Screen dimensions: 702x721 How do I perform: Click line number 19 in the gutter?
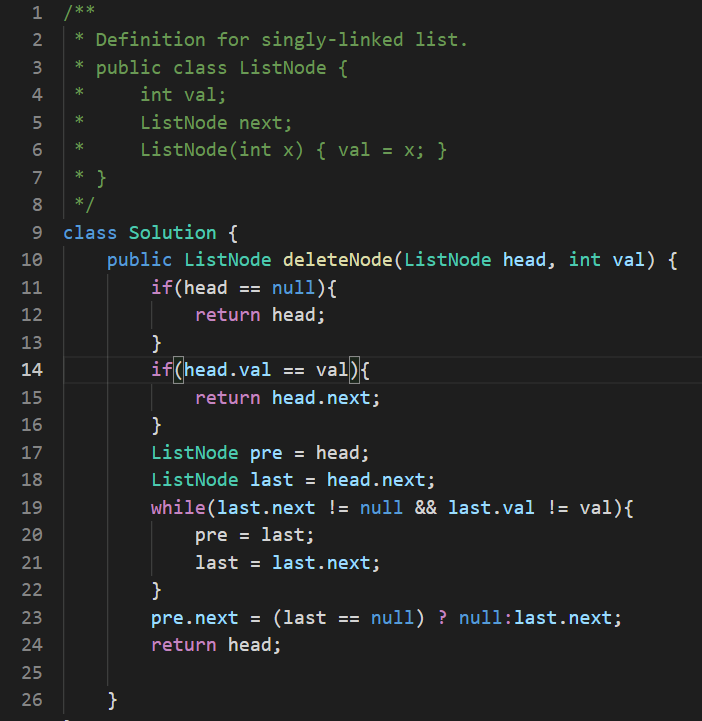click(x=32, y=508)
